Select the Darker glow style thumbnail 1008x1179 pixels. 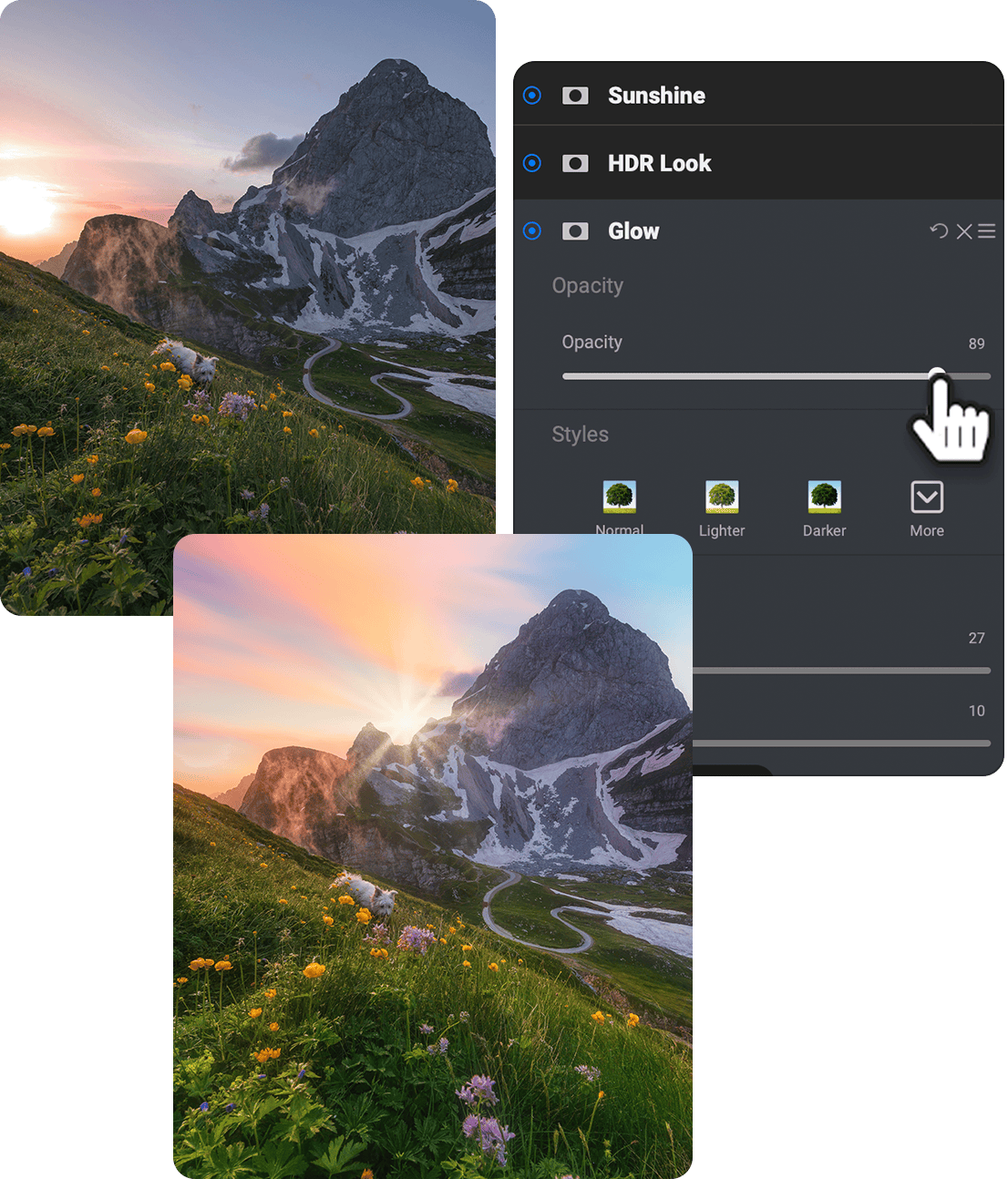[x=823, y=497]
